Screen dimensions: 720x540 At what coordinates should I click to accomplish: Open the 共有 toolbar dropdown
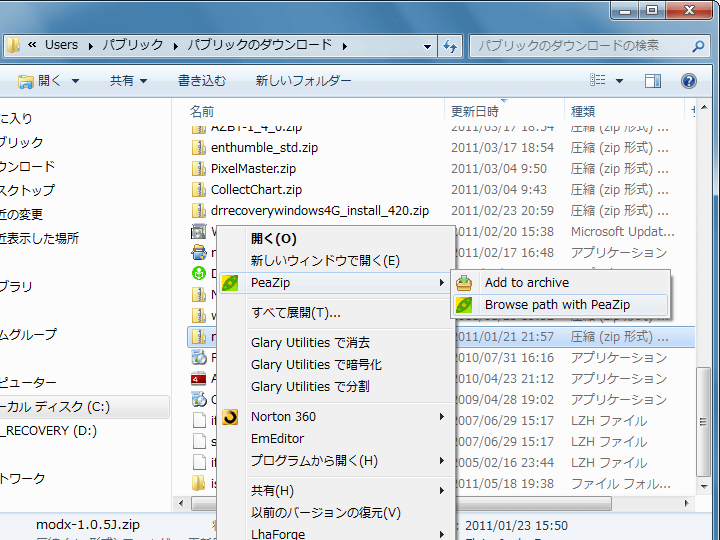point(129,81)
